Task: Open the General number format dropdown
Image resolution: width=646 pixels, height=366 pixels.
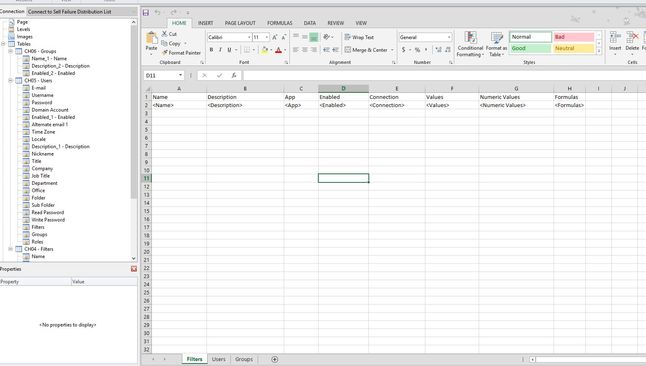Action: click(x=449, y=38)
